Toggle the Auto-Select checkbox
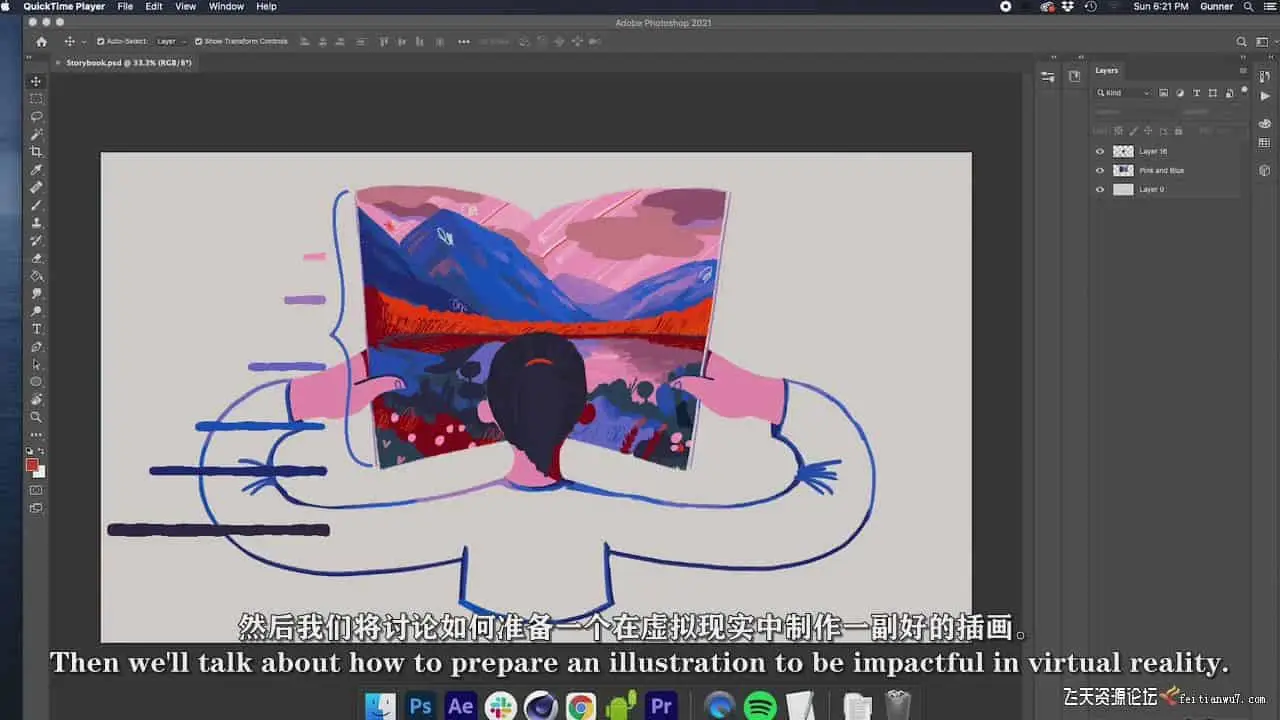 pos(100,42)
